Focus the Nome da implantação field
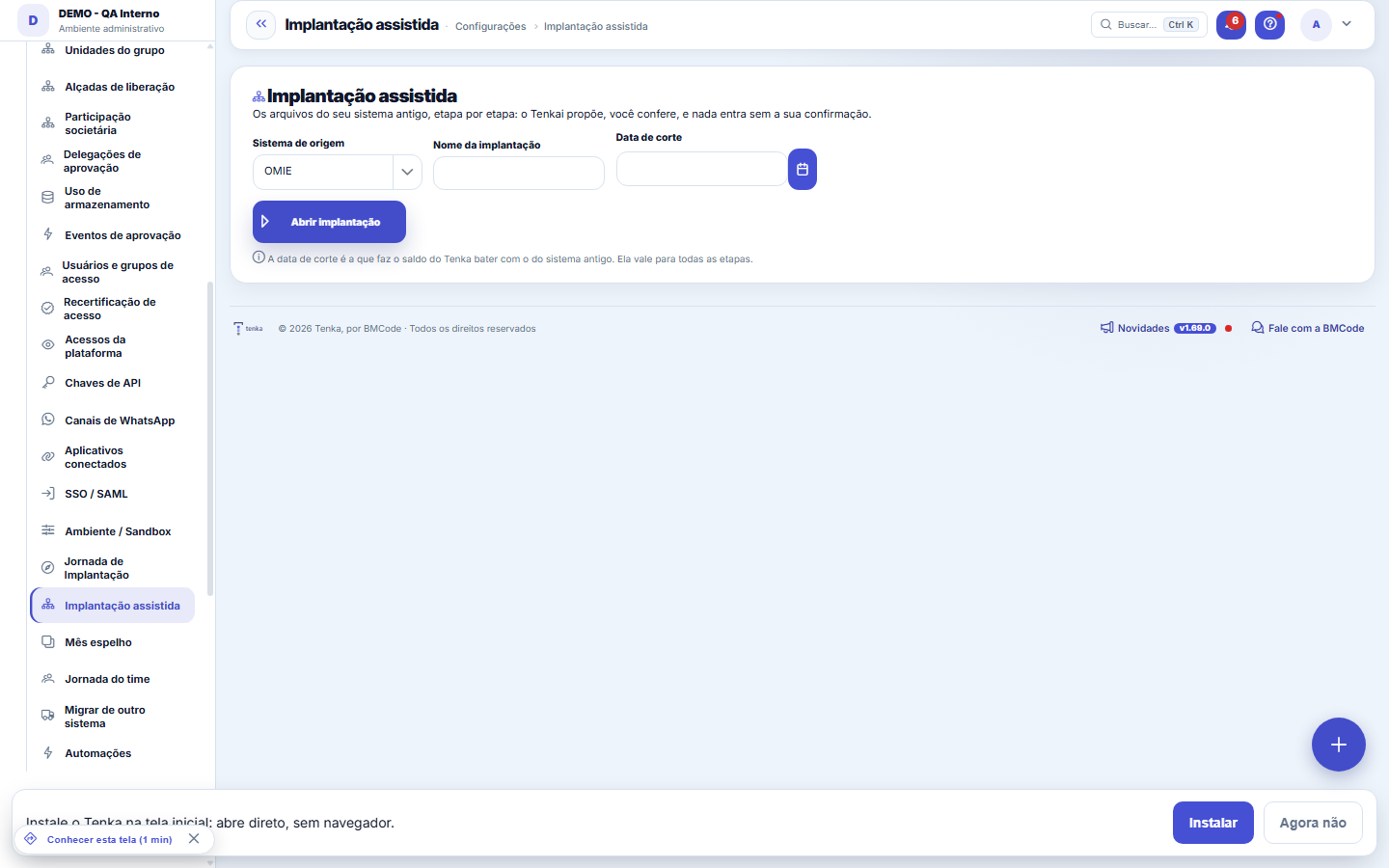The image size is (1389, 868). pyautogui.click(x=519, y=174)
